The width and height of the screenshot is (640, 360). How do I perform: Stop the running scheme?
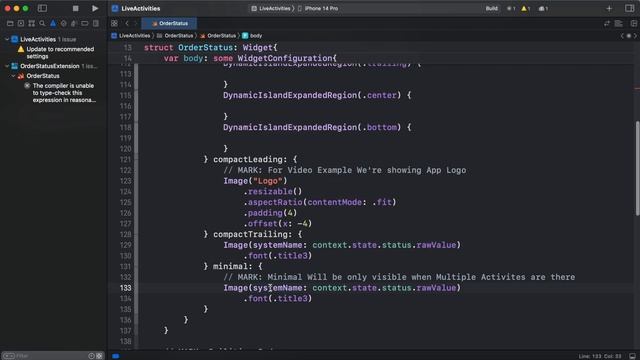[76, 8]
